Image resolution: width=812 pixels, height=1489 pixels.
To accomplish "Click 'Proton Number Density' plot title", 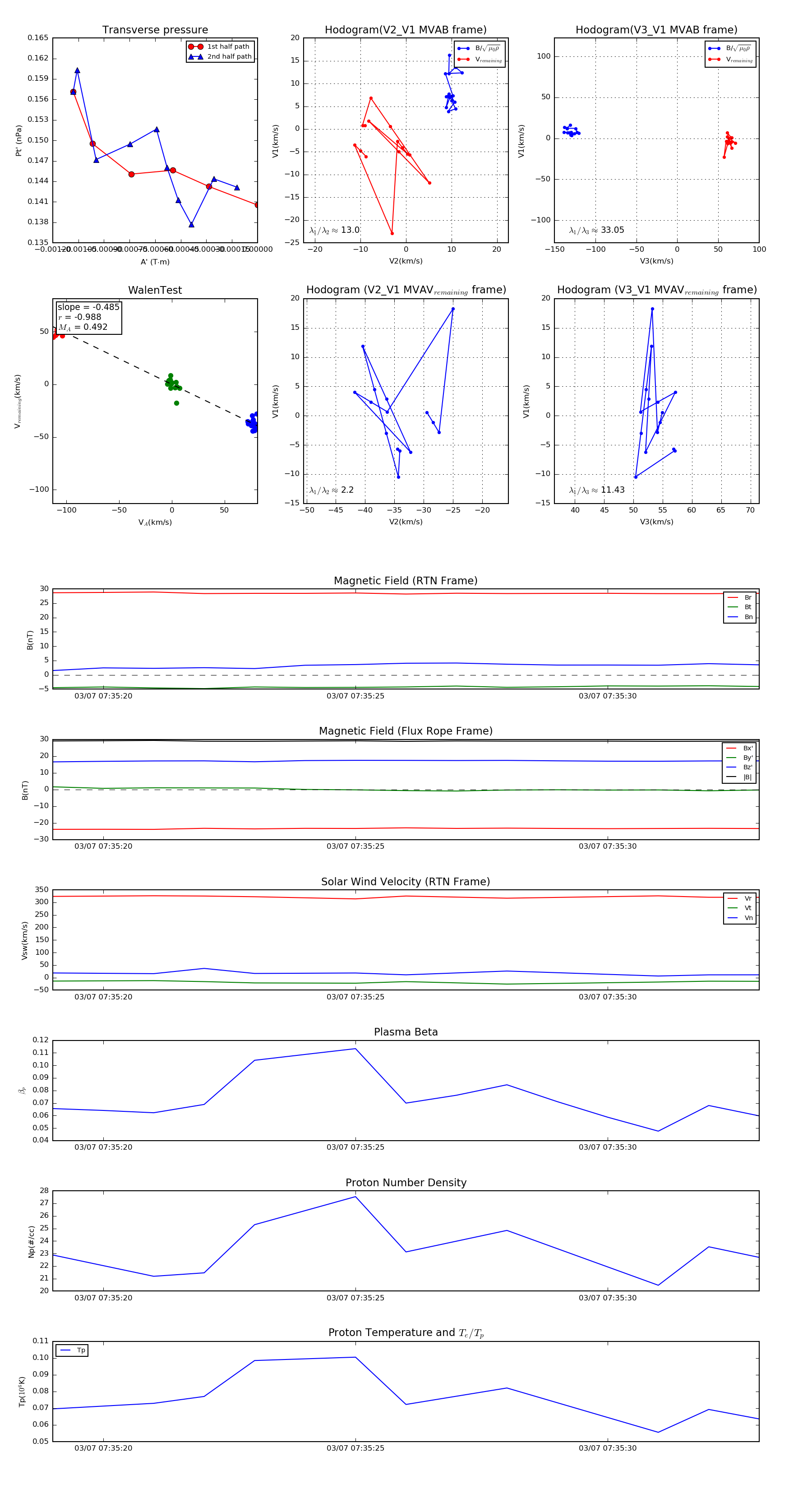I will pyautogui.click(x=406, y=1183).
